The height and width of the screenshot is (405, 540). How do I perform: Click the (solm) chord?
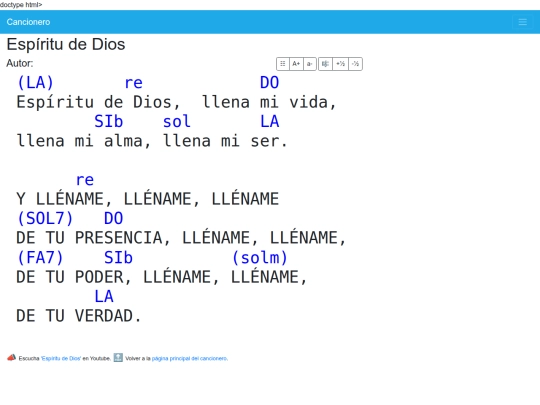point(260,258)
